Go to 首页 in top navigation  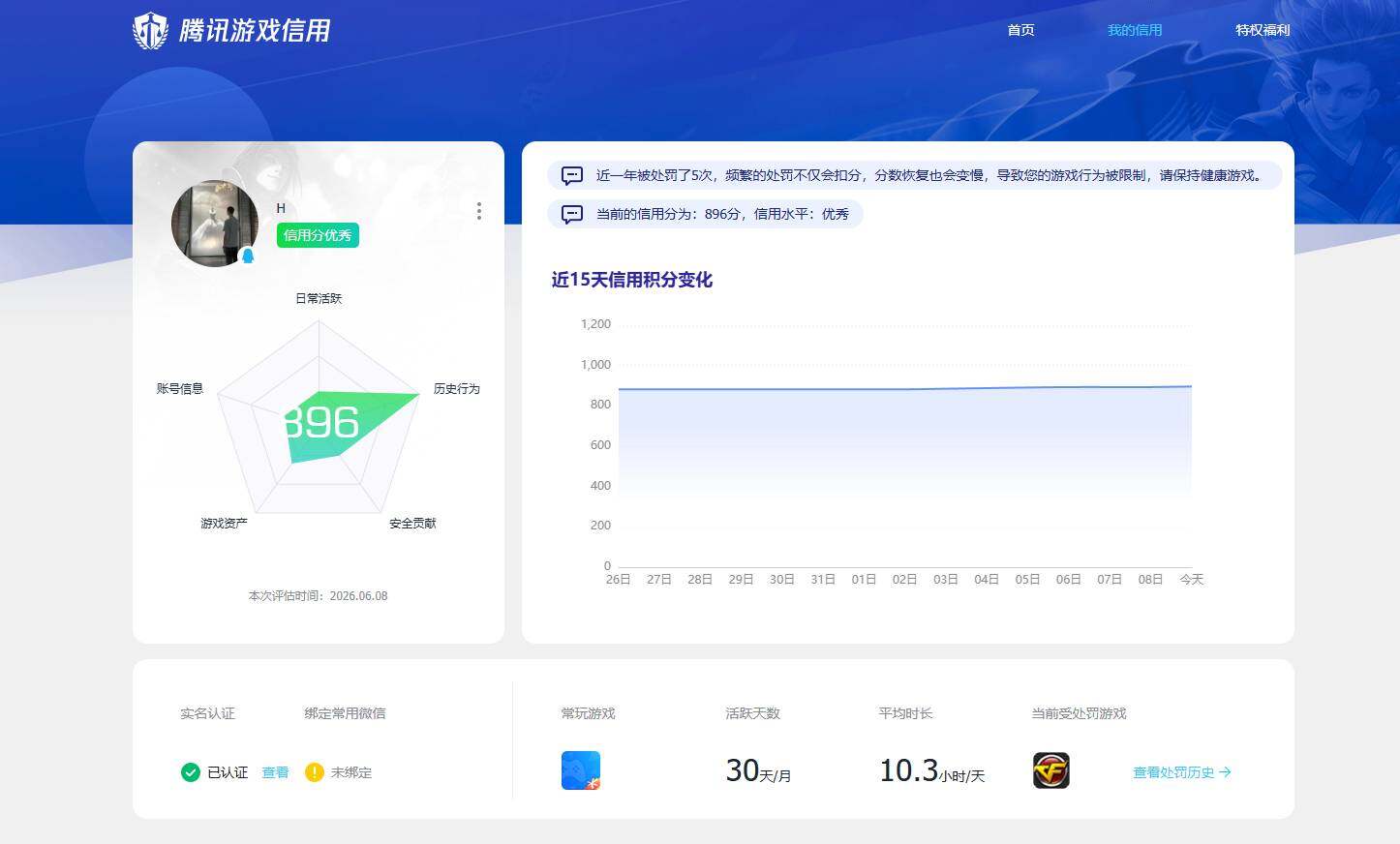pyautogui.click(x=1020, y=30)
